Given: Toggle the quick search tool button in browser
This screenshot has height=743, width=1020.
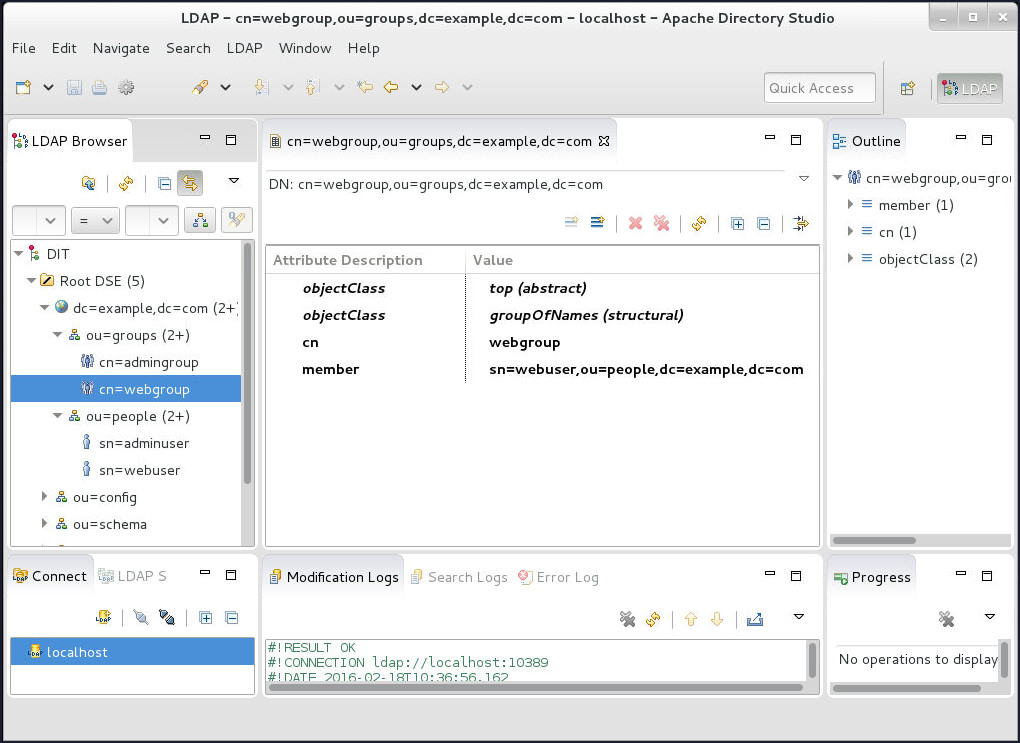Looking at the screenshot, I should [x=237, y=220].
